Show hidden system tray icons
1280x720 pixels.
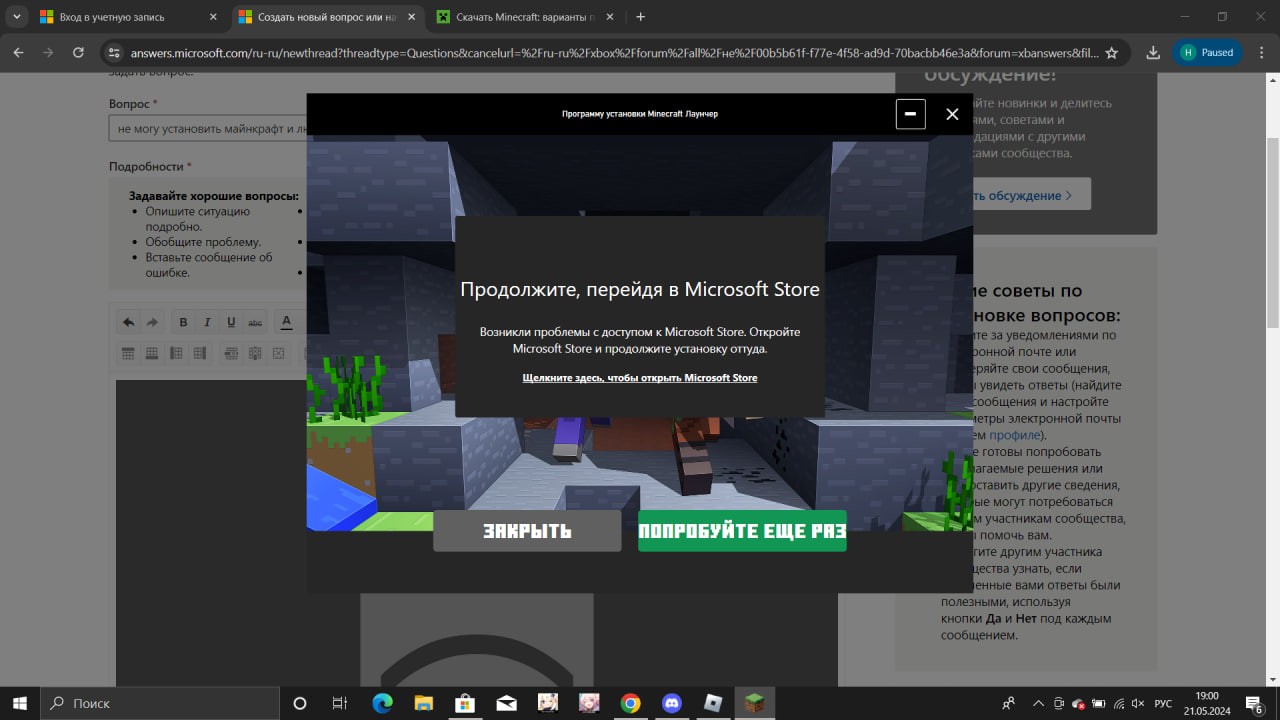[x=1038, y=703]
